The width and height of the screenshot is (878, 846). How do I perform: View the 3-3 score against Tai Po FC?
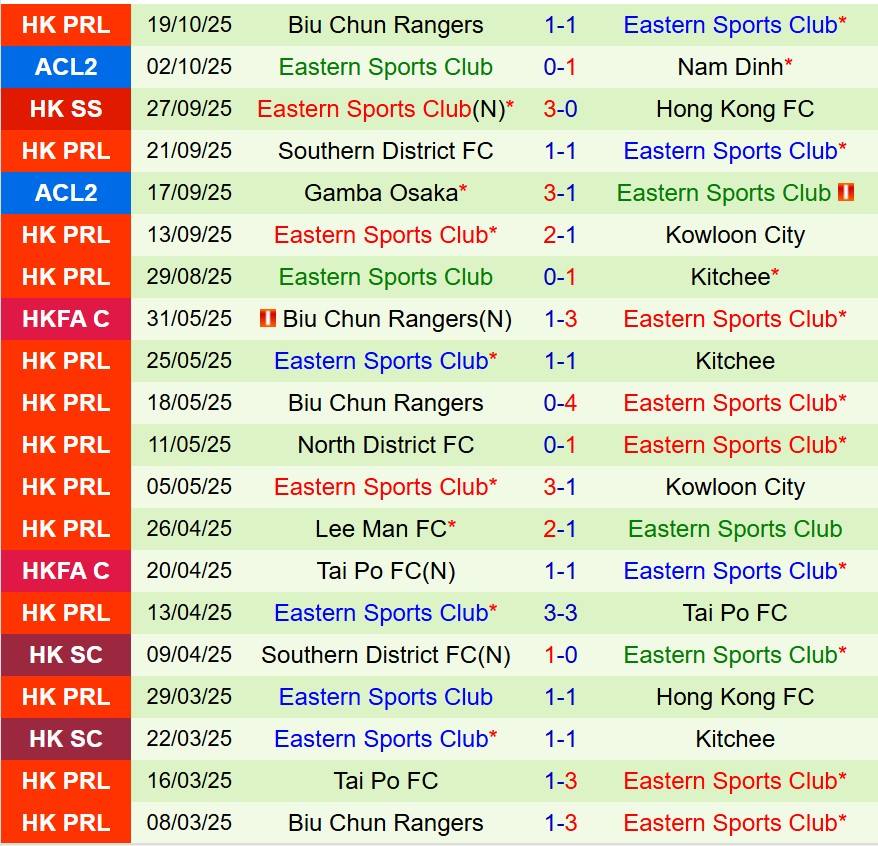tap(560, 613)
